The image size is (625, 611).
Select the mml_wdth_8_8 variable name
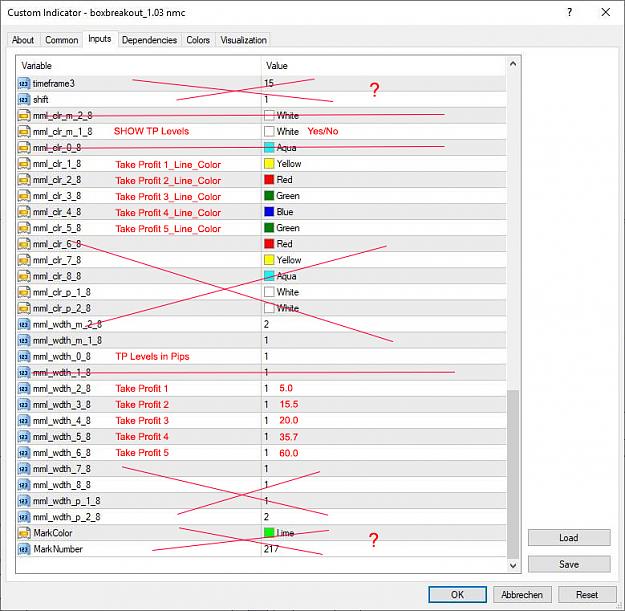click(x=62, y=485)
